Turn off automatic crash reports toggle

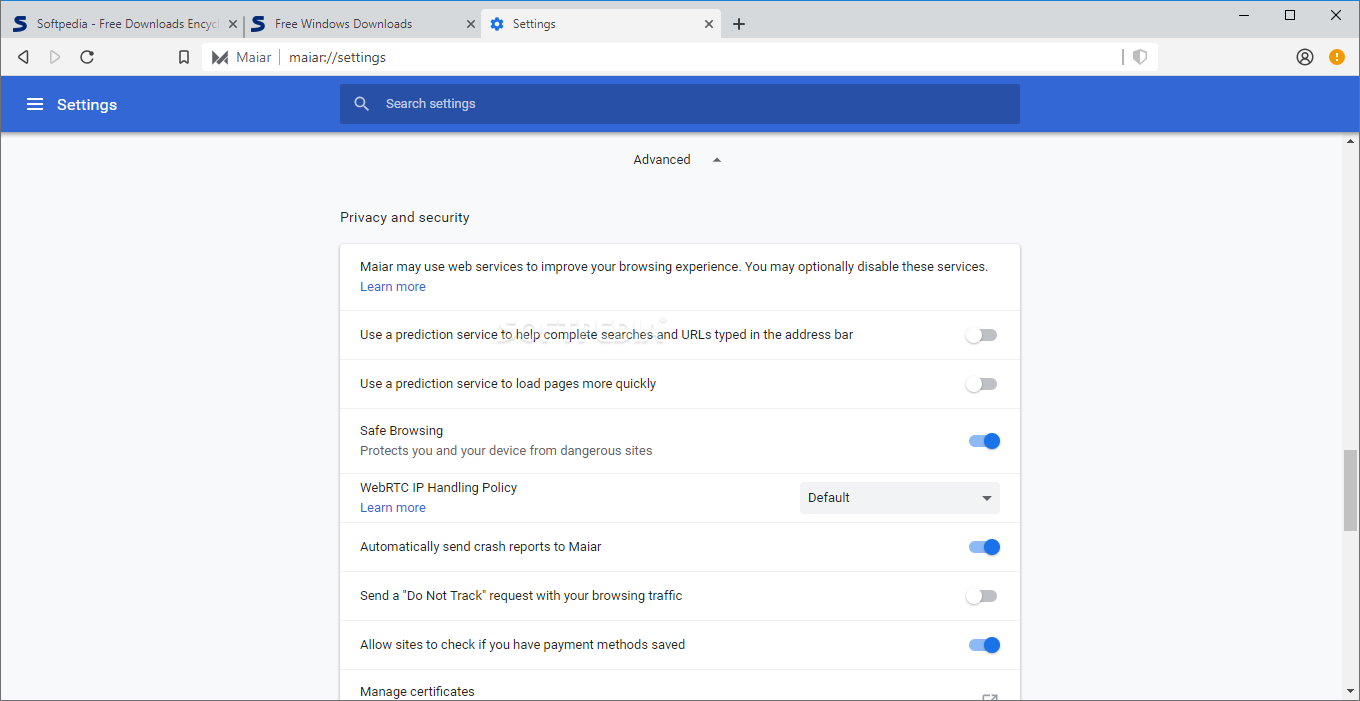pyautogui.click(x=984, y=547)
